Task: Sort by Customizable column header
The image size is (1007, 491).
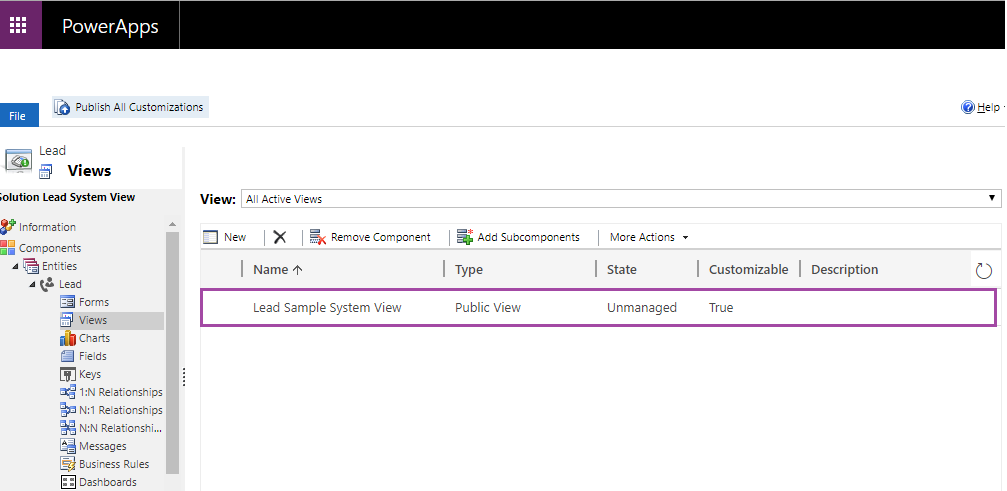Action: click(748, 270)
